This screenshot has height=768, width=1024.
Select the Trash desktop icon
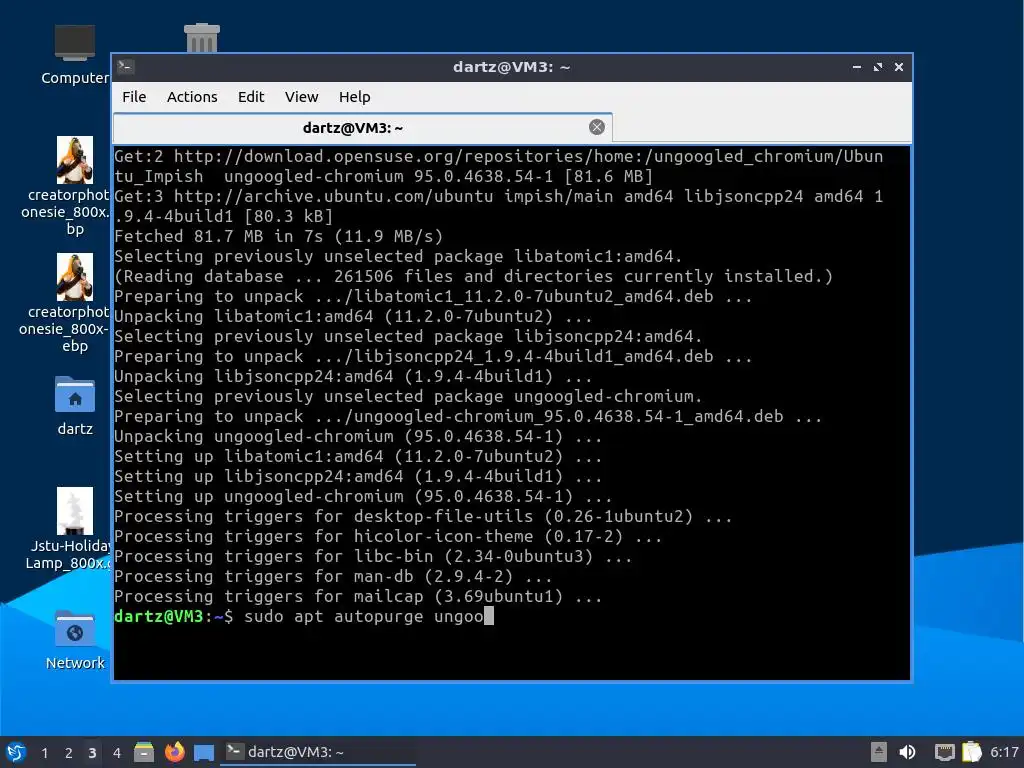coord(202,38)
